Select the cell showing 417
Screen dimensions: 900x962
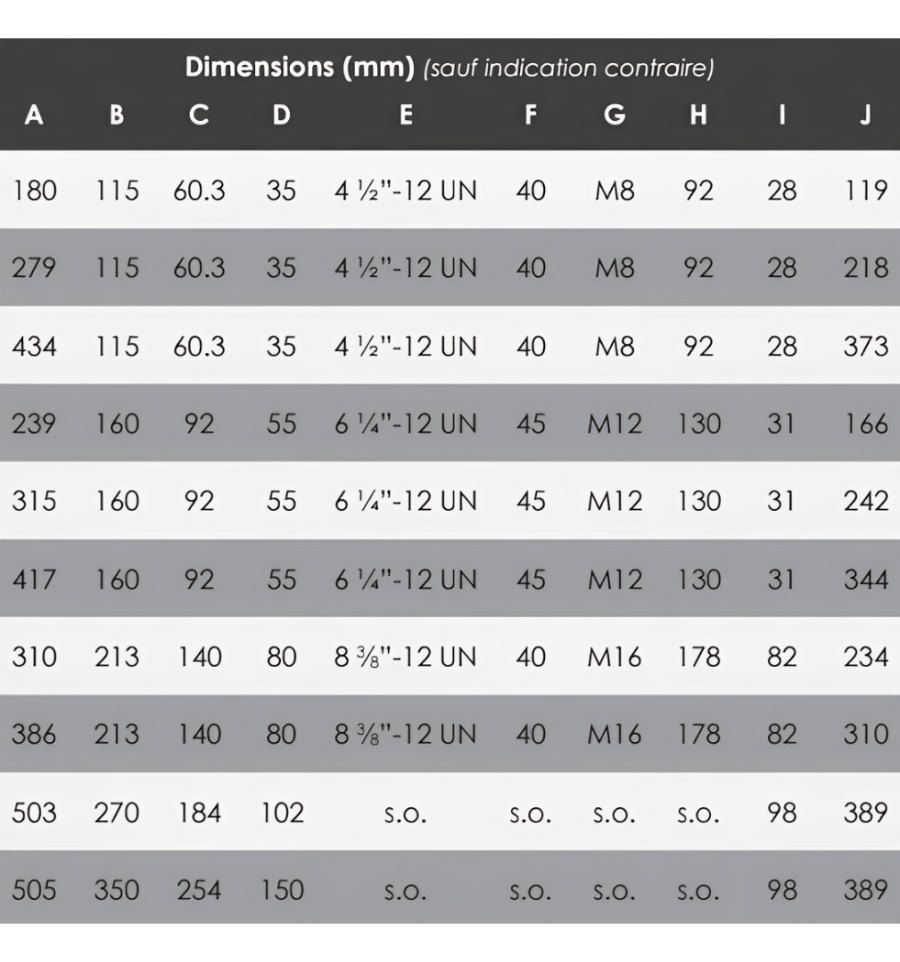34,579
